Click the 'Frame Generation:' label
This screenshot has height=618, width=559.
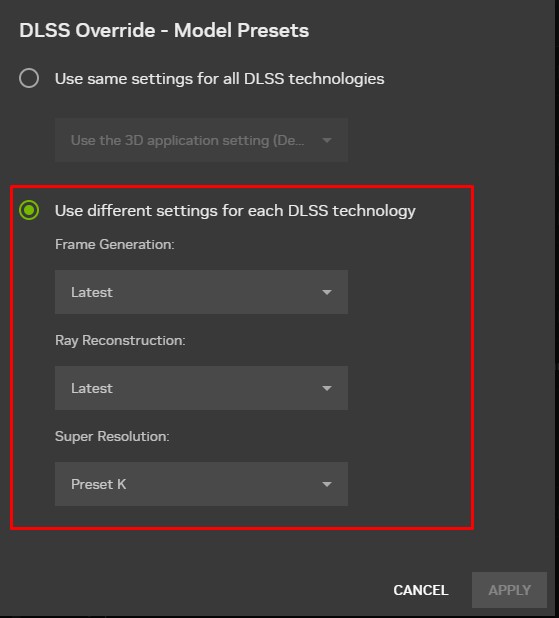(115, 244)
